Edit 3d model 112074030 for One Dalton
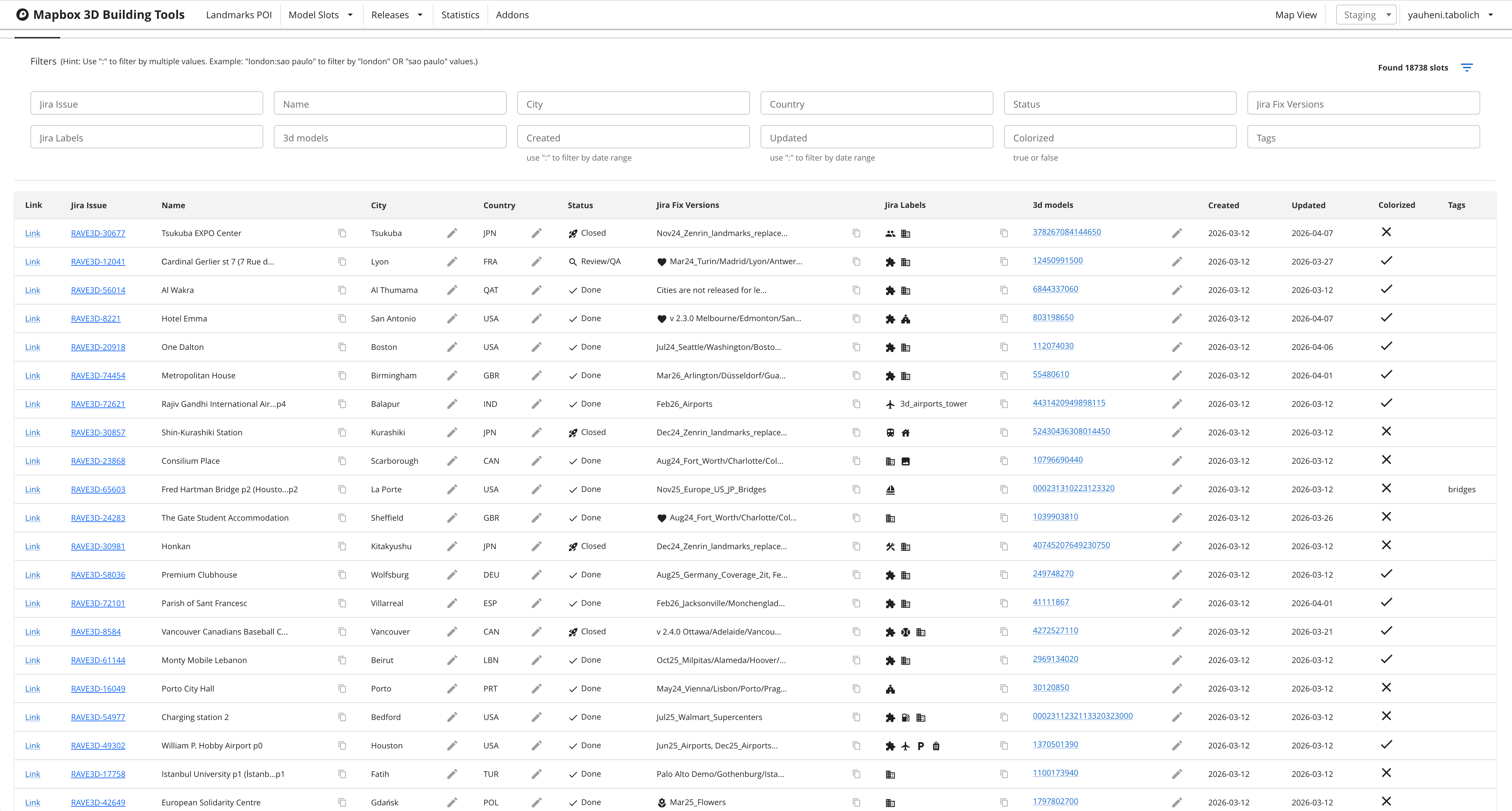The width and height of the screenshot is (1512, 811). click(x=1177, y=347)
